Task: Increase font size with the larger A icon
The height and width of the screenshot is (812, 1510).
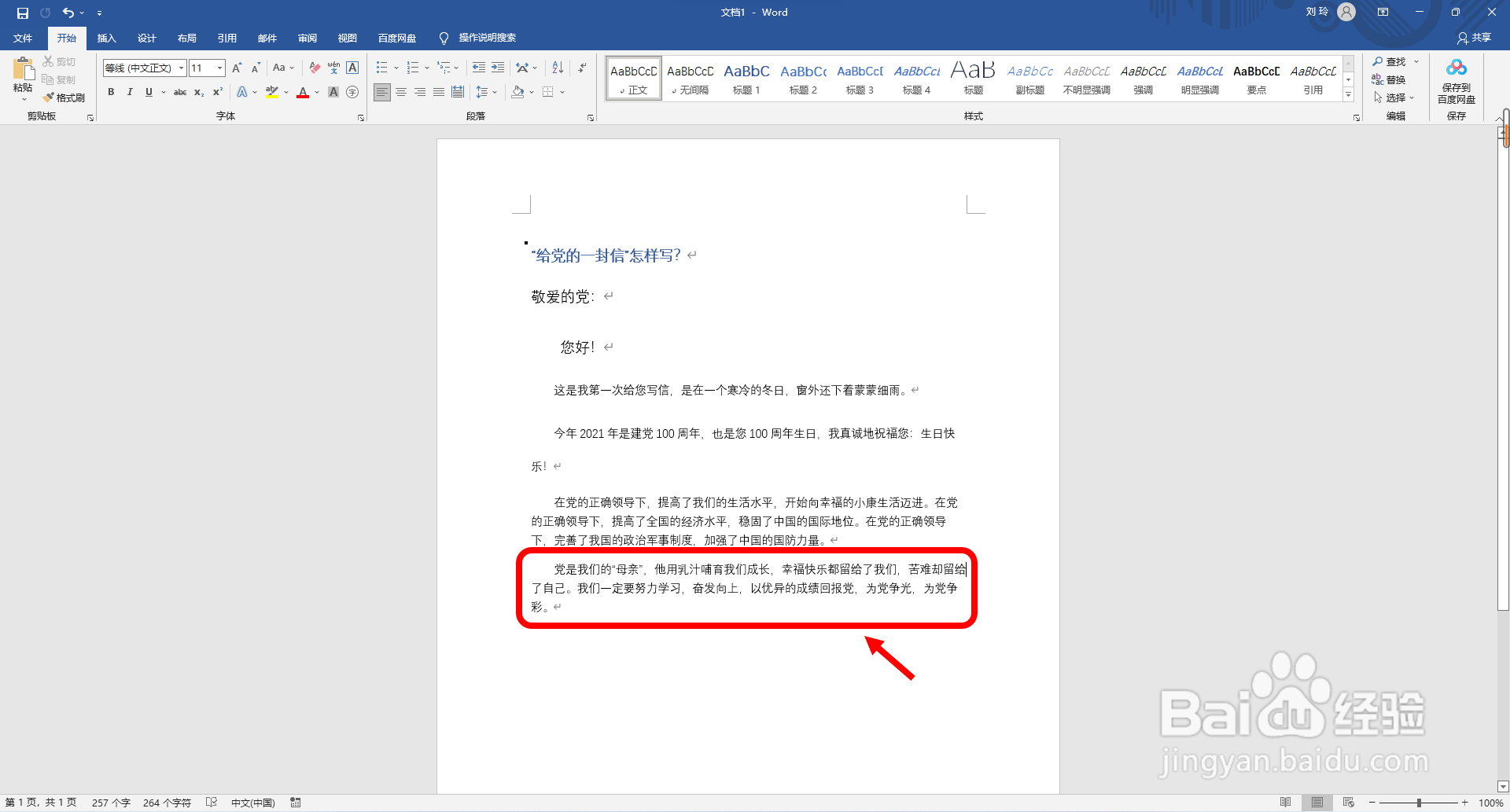Action: (x=237, y=68)
